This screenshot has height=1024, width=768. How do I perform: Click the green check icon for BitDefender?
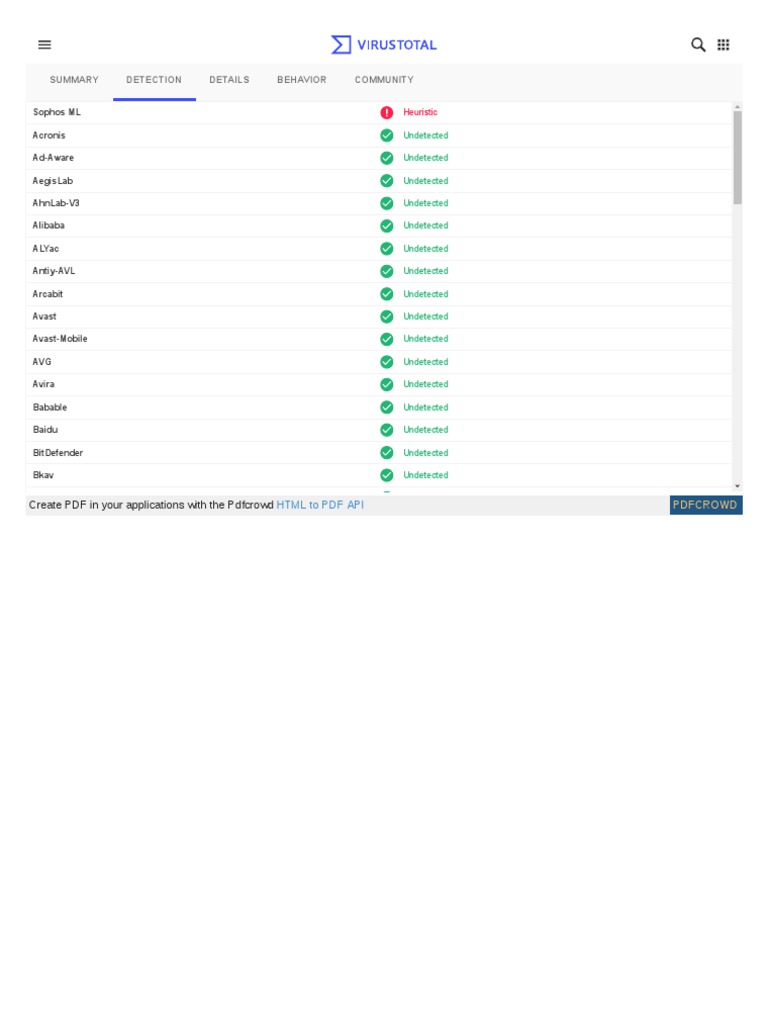tap(387, 453)
